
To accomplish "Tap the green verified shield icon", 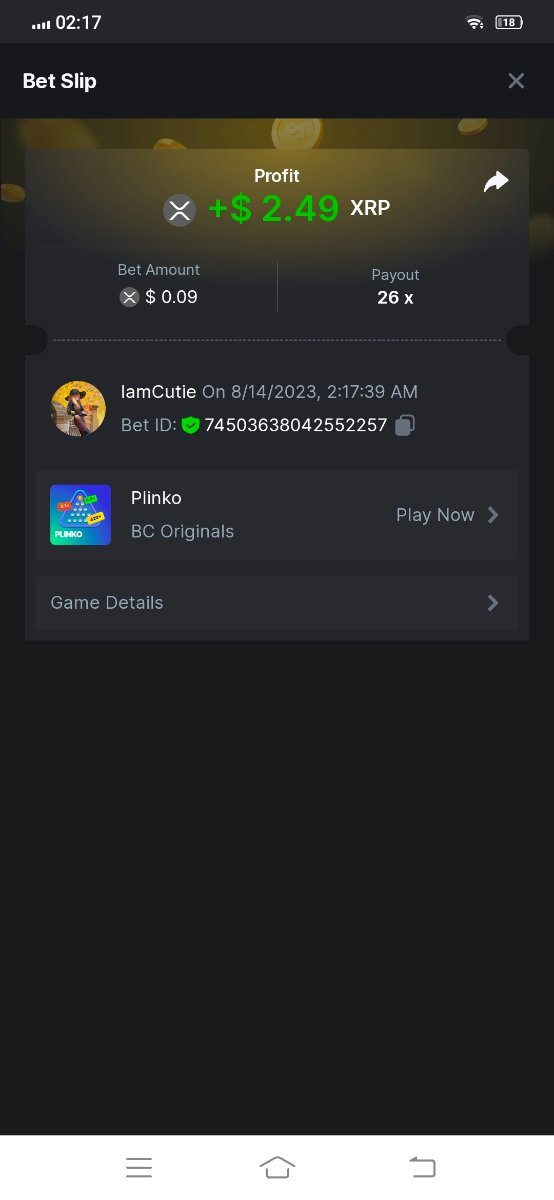I will (x=190, y=425).
